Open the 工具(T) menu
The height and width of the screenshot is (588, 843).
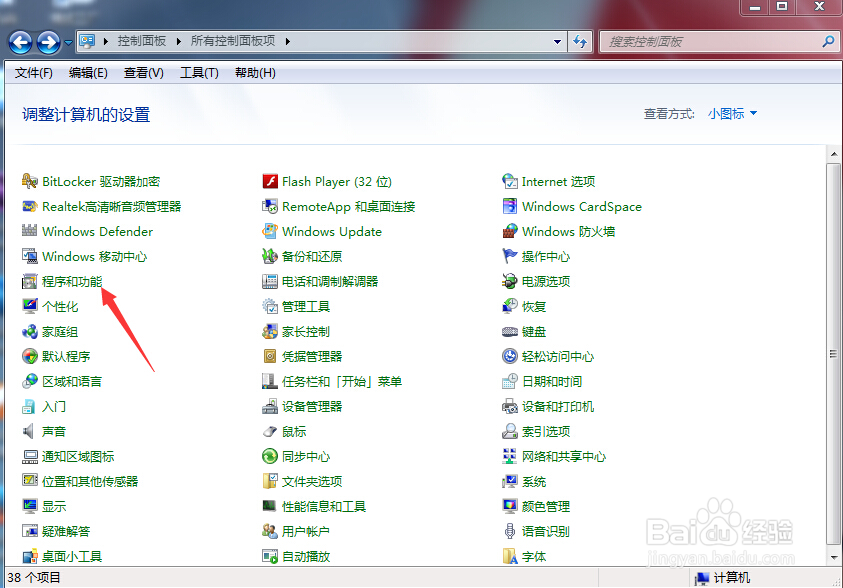click(x=199, y=73)
